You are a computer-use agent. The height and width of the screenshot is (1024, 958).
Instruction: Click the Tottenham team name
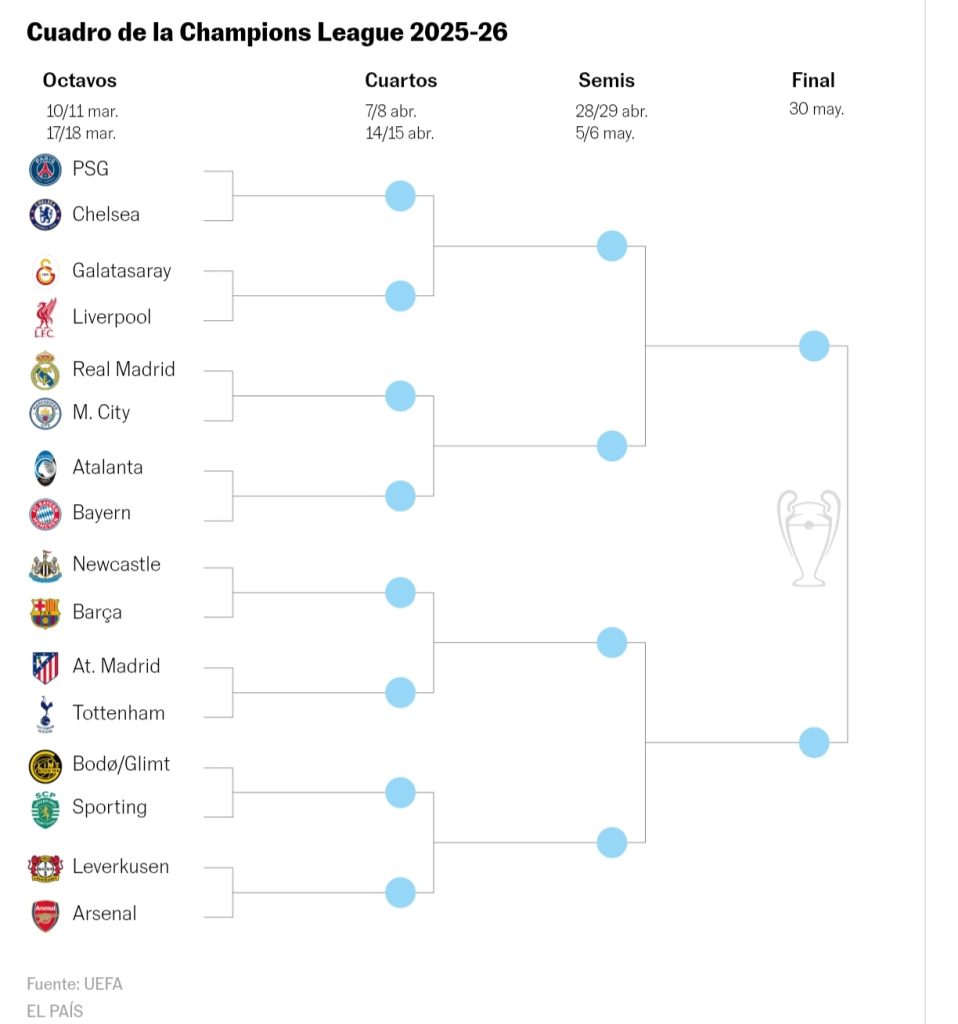[118, 713]
